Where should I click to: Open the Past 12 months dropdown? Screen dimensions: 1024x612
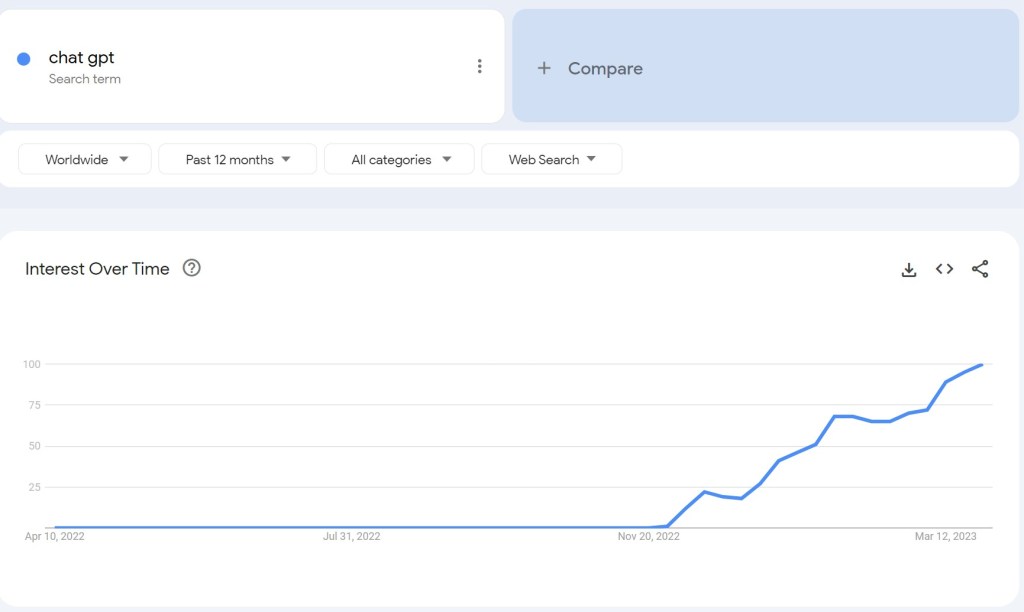pos(237,159)
